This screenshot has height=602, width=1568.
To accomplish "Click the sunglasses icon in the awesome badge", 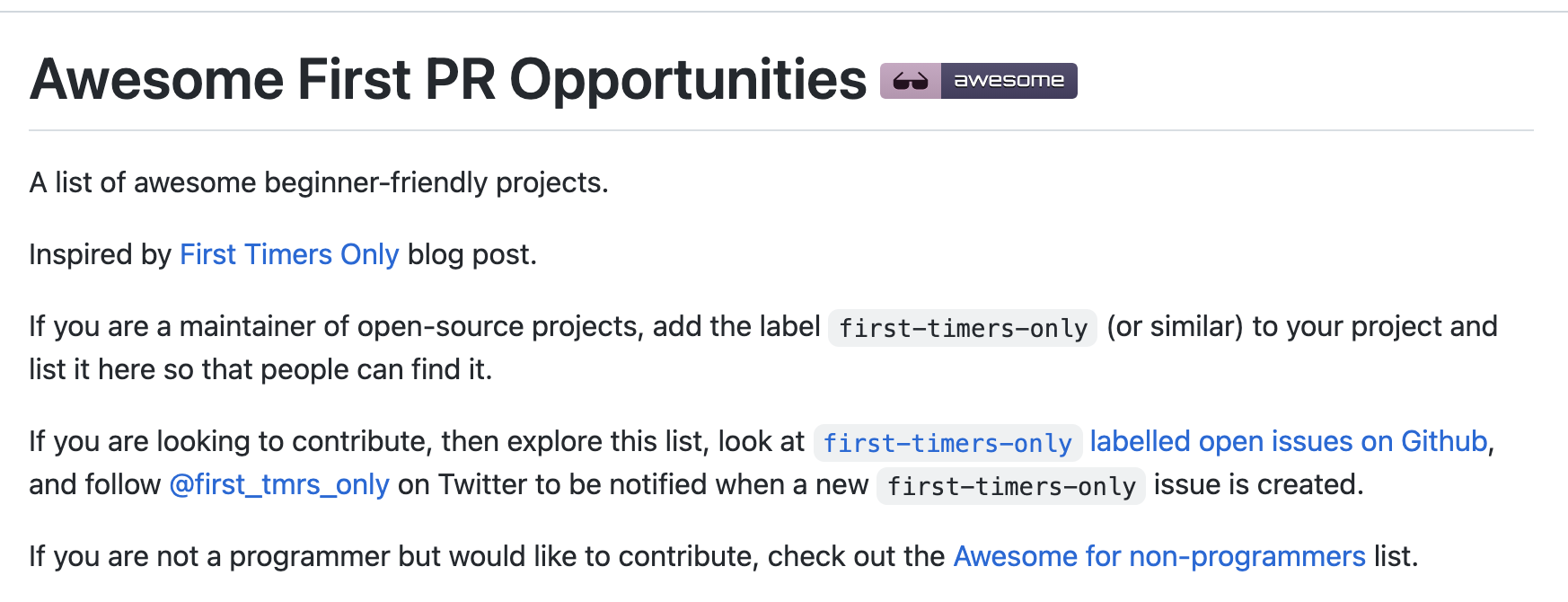I will pyautogui.click(x=910, y=81).
